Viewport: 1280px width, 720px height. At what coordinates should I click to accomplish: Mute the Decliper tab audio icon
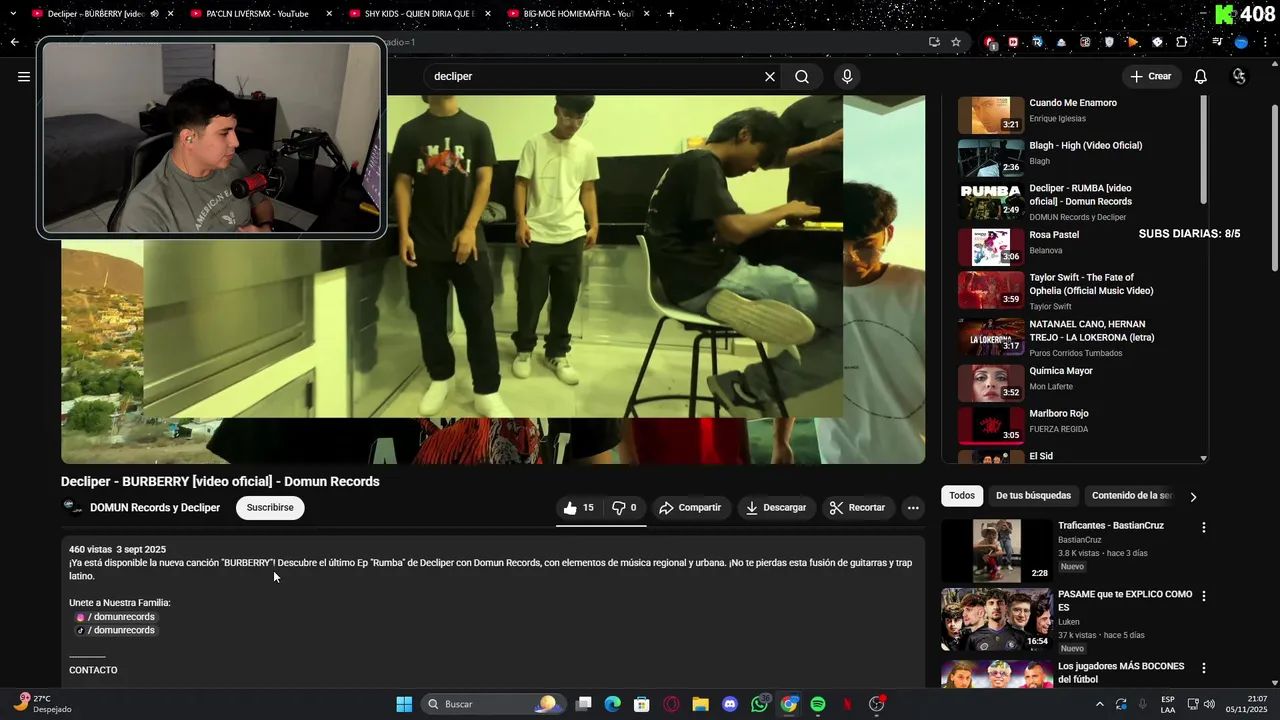coord(154,14)
